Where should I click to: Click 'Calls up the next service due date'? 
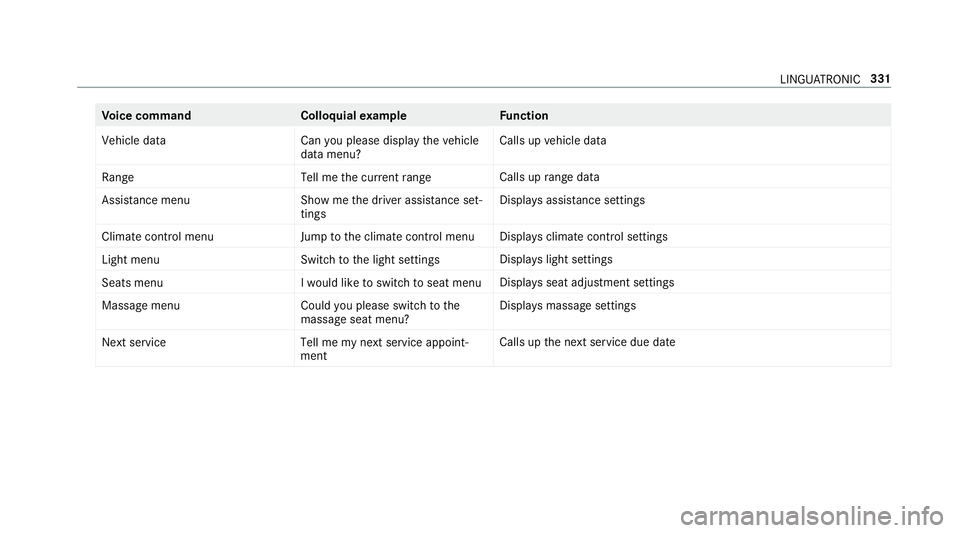tap(587, 343)
